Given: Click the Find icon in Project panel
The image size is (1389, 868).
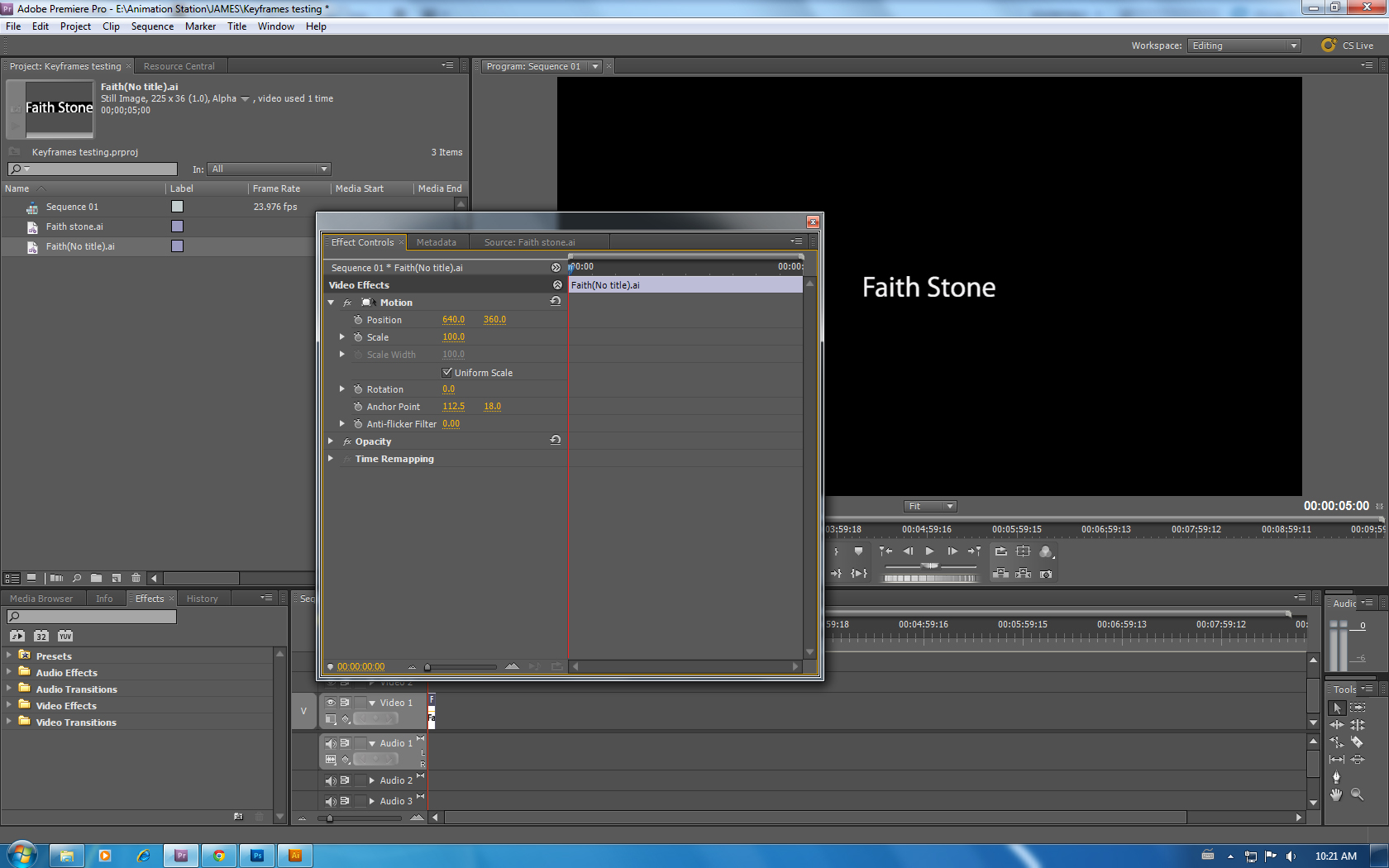Looking at the screenshot, I should point(76,579).
